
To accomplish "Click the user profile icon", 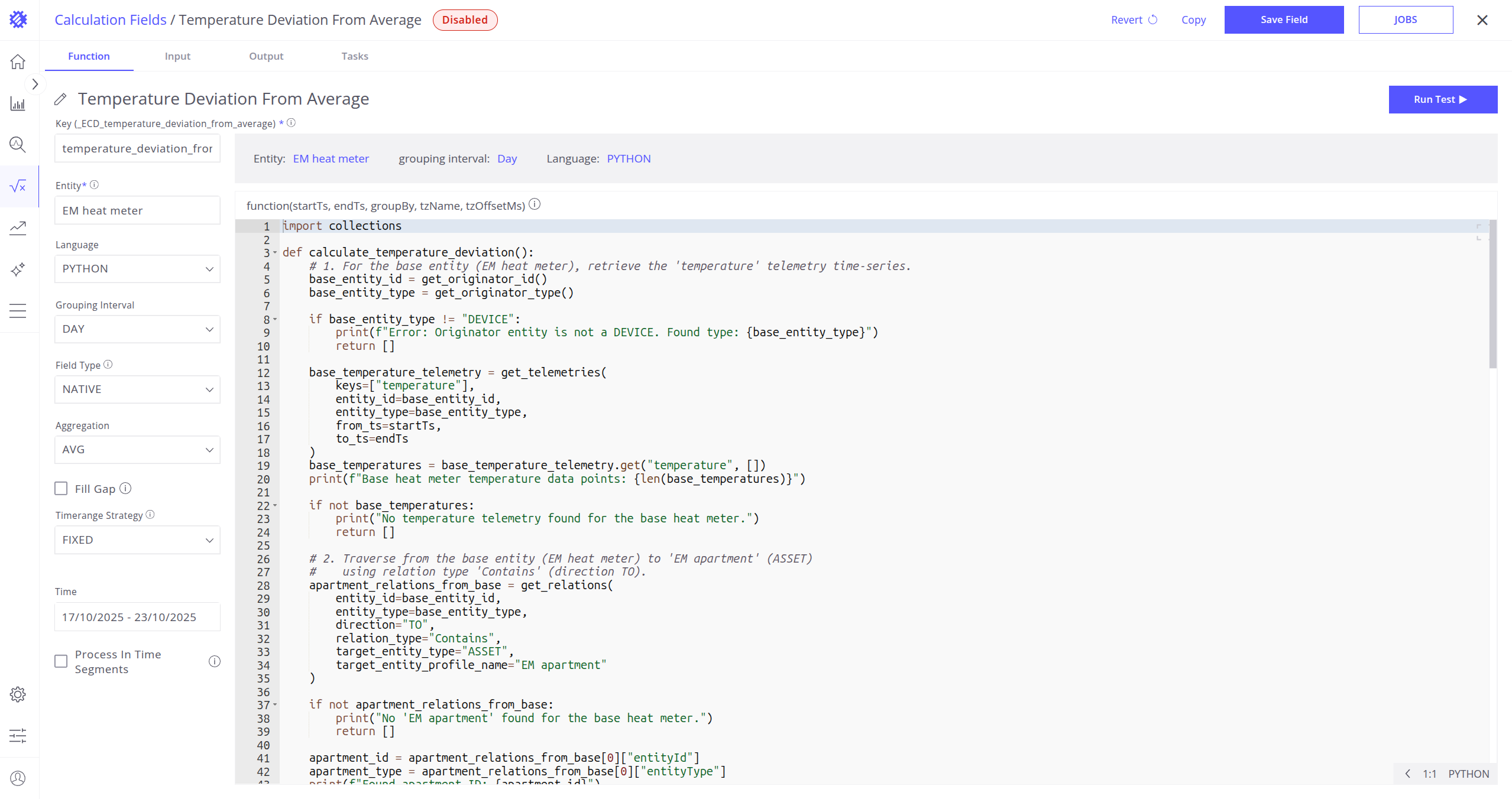I will click(18, 778).
